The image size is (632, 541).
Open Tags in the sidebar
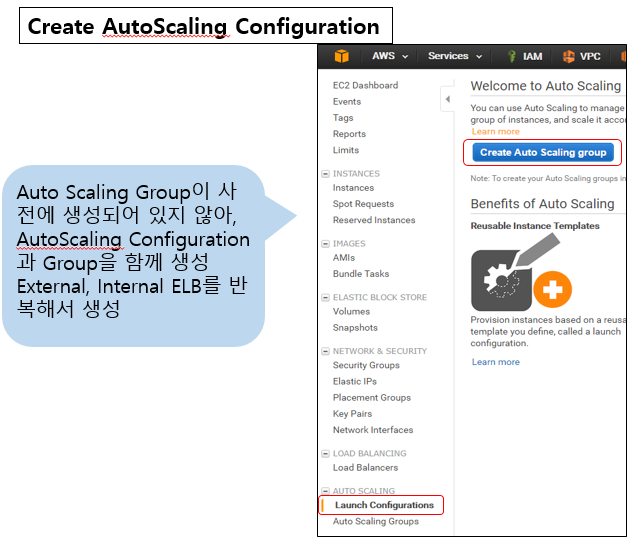(x=343, y=118)
